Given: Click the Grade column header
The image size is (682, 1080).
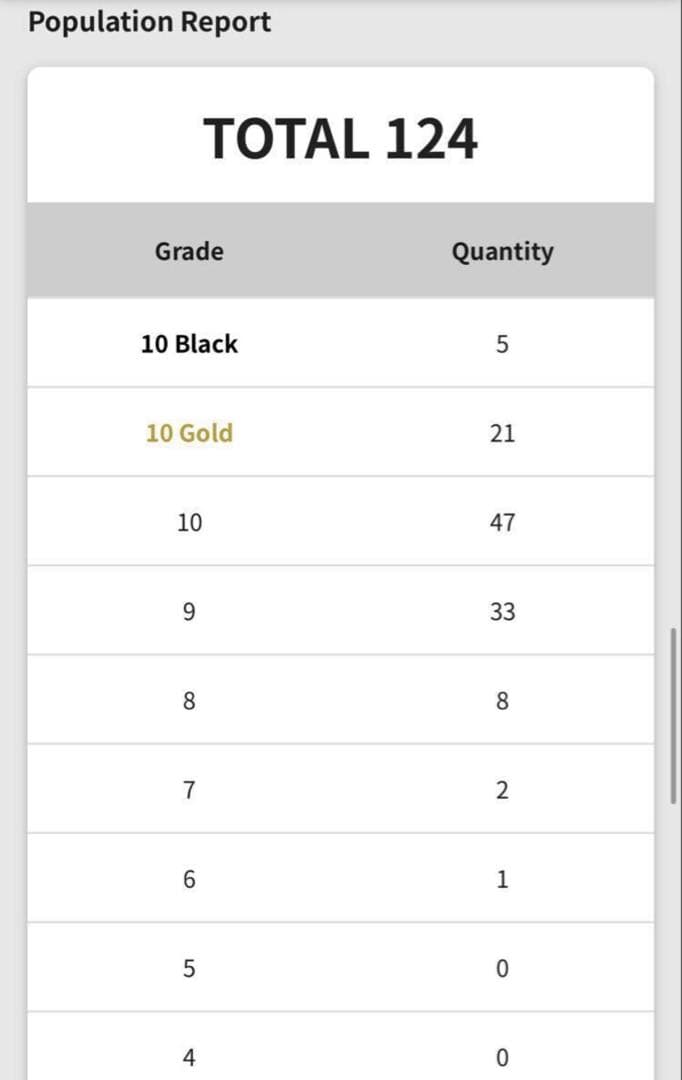Looking at the screenshot, I should [189, 251].
